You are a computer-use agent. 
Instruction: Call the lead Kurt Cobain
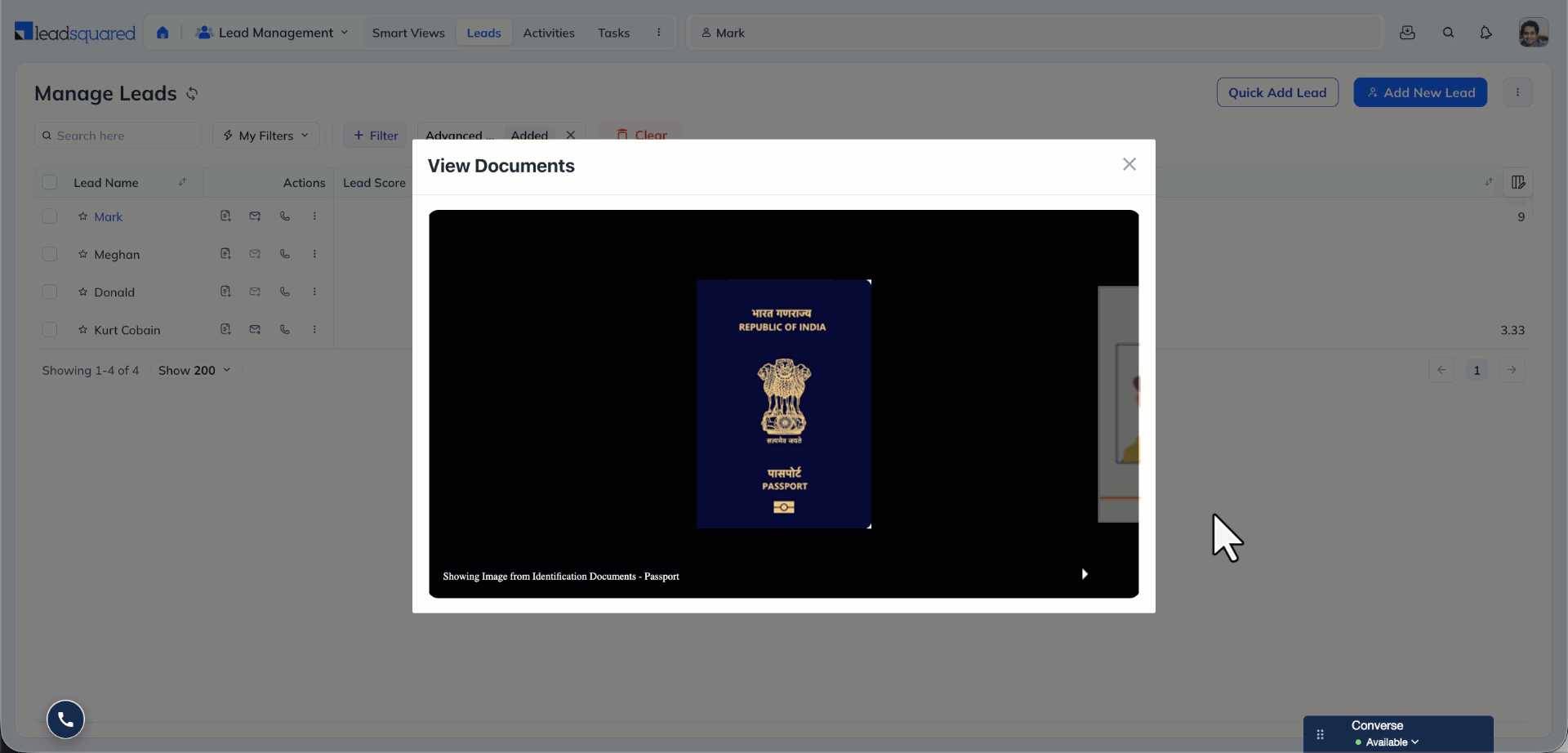(x=285, y=329)
